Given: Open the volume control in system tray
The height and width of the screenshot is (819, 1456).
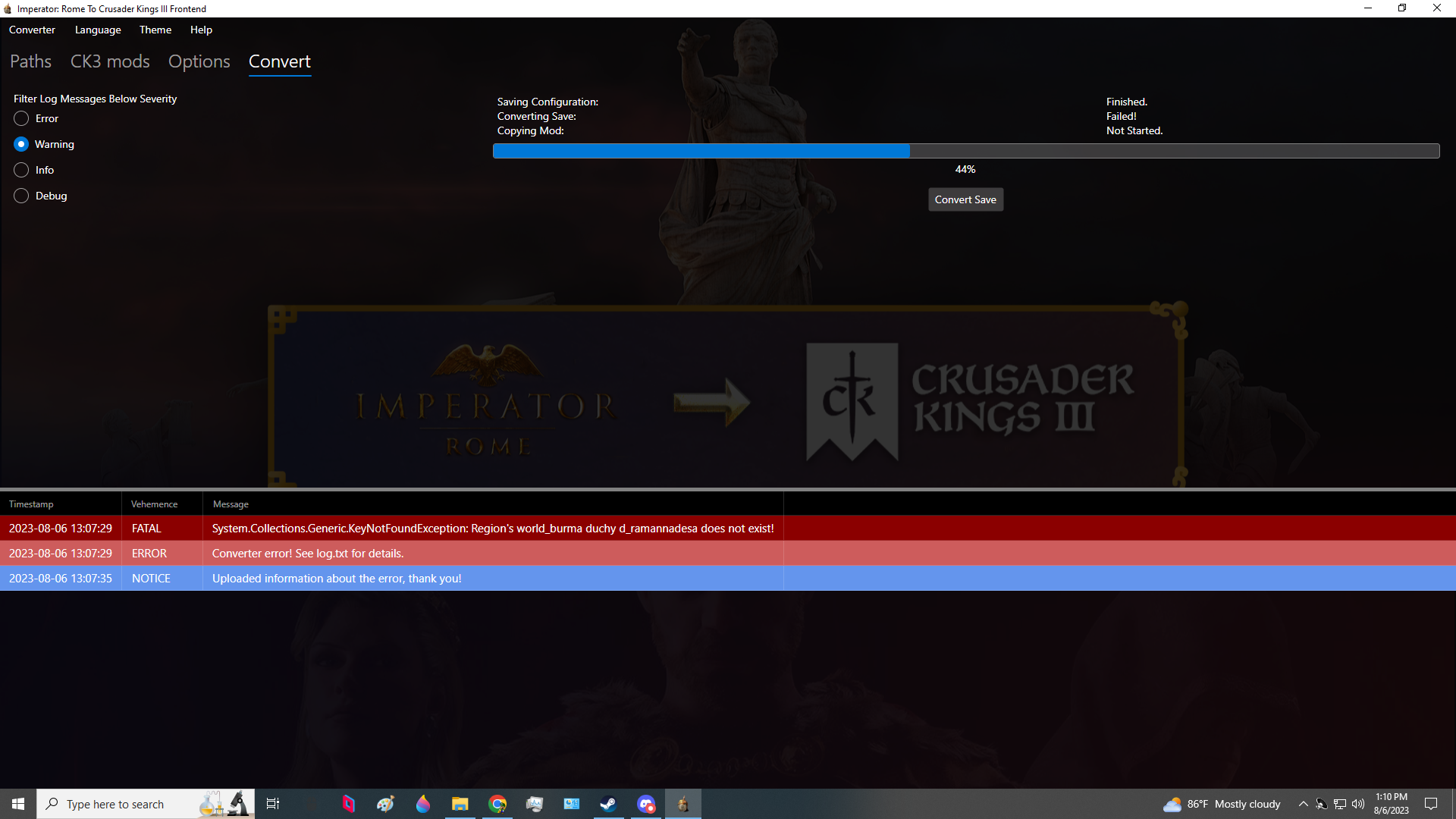Looking at the screenshot, I should 1358,804.
